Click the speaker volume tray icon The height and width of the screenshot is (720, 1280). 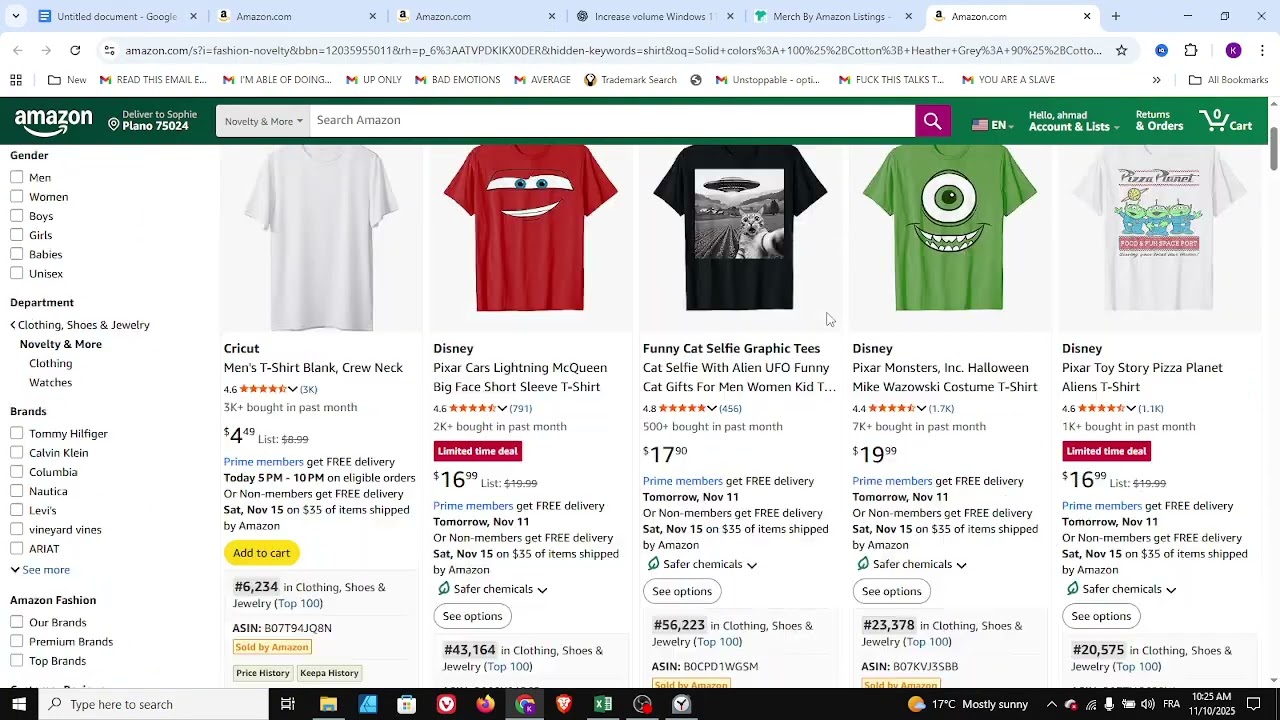pos(1148,704)
